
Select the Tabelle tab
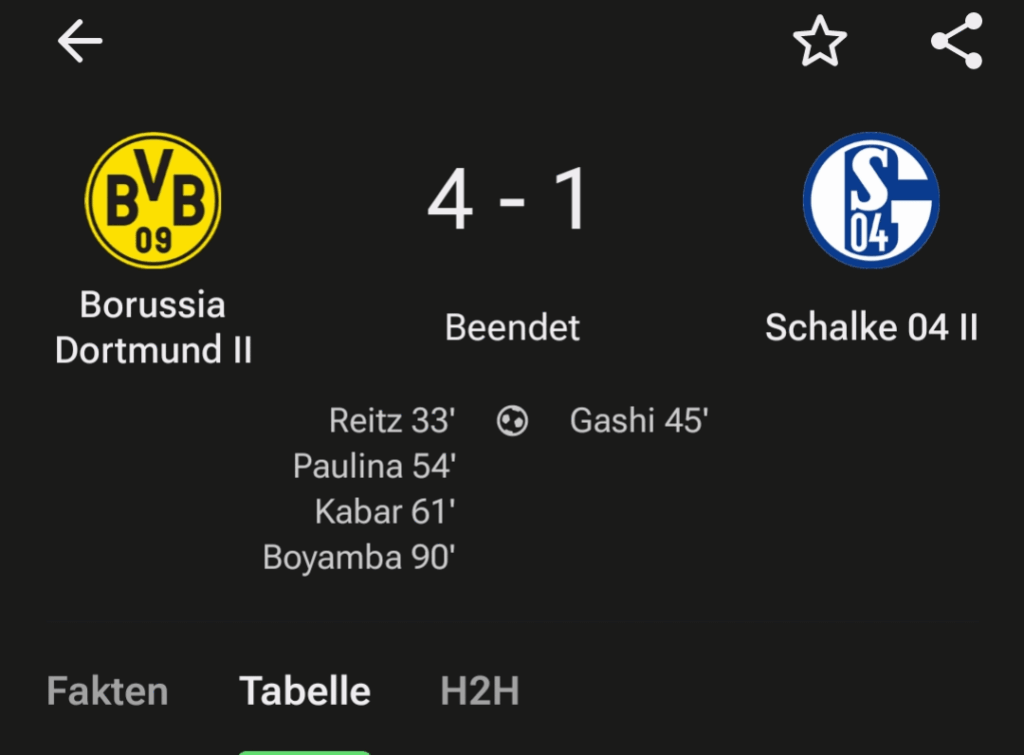[x=304, y=691]
